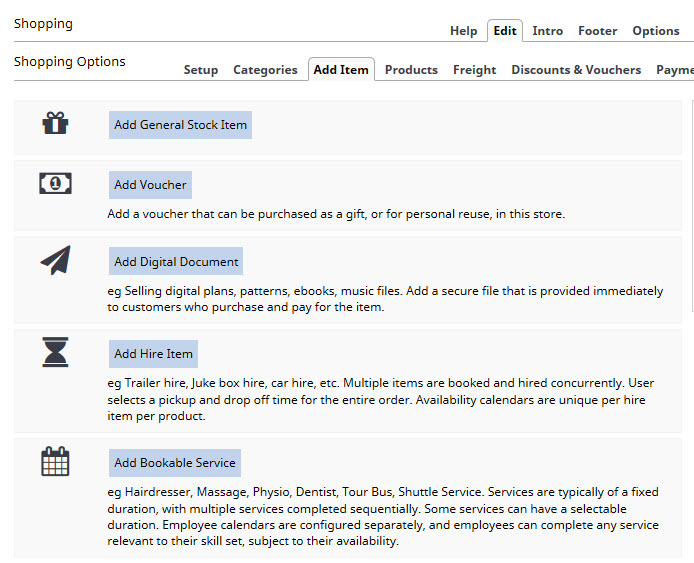Open the Help tab
The image size is (694, 563).
tap(463, 31)
